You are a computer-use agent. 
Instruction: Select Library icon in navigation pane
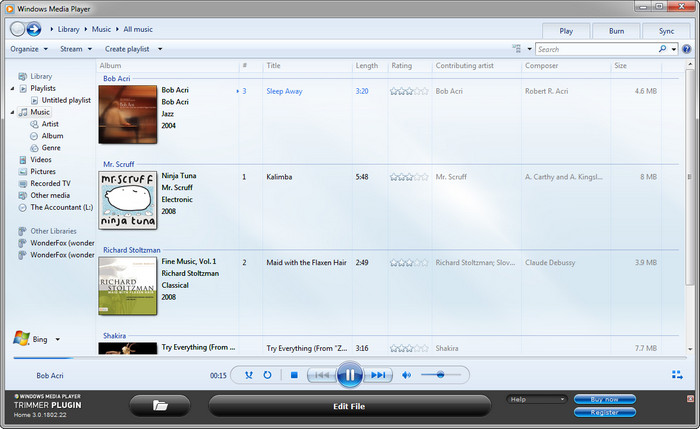pyautogui.click(x=22, y=76)
